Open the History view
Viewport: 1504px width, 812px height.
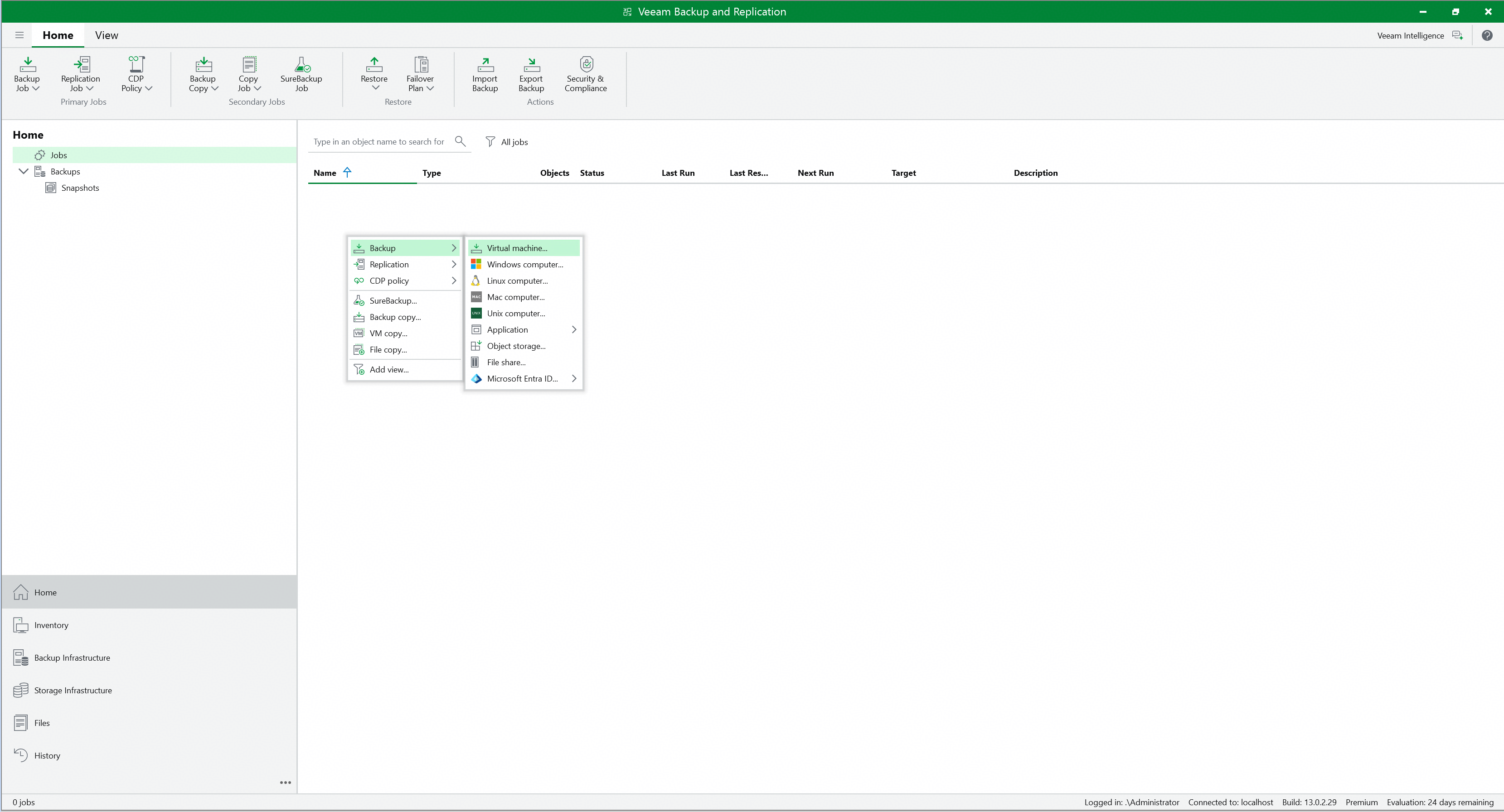click(150, 756)
